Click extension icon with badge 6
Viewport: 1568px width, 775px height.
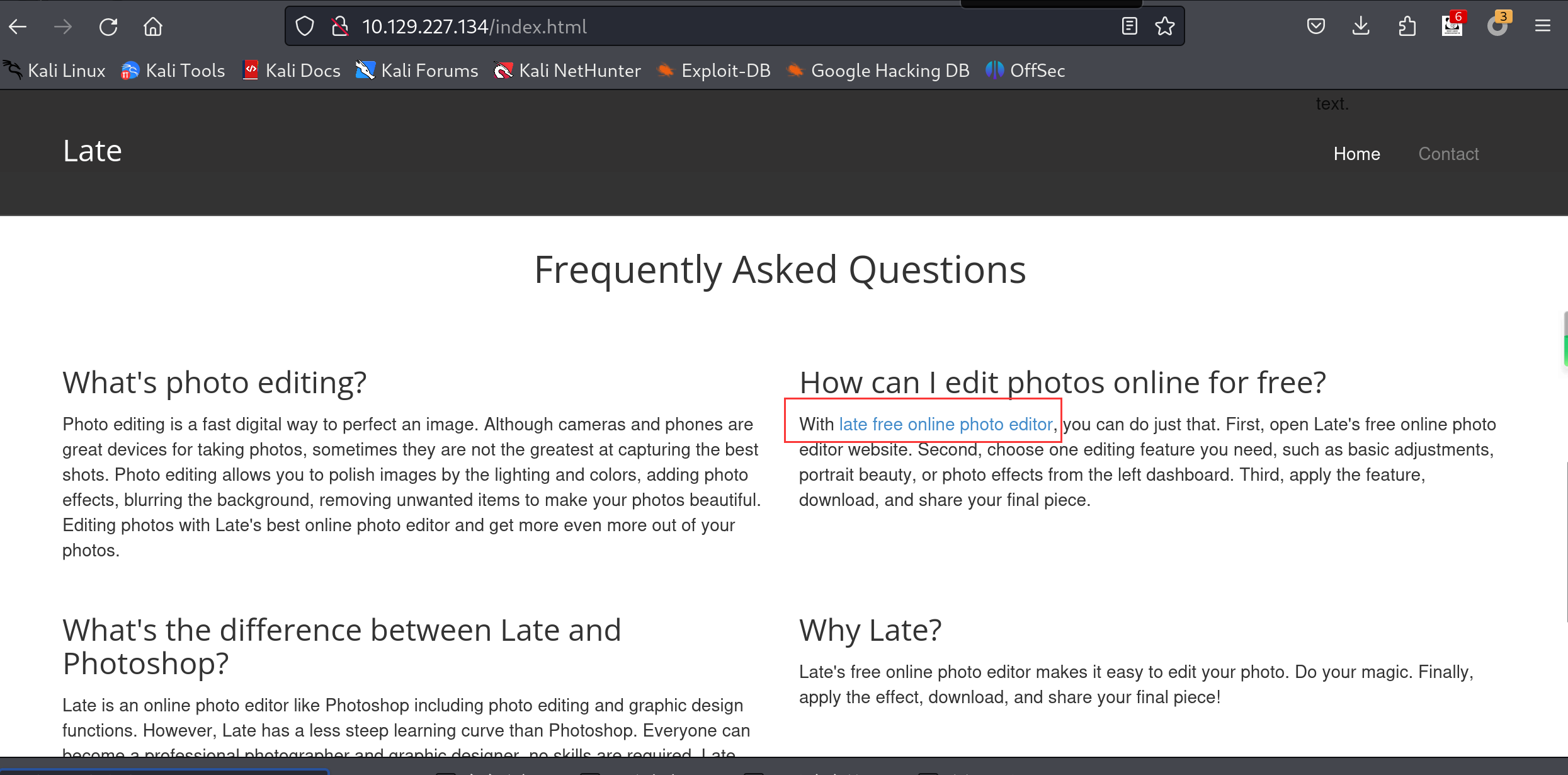pyautogui.click(x=1452, y=26)
